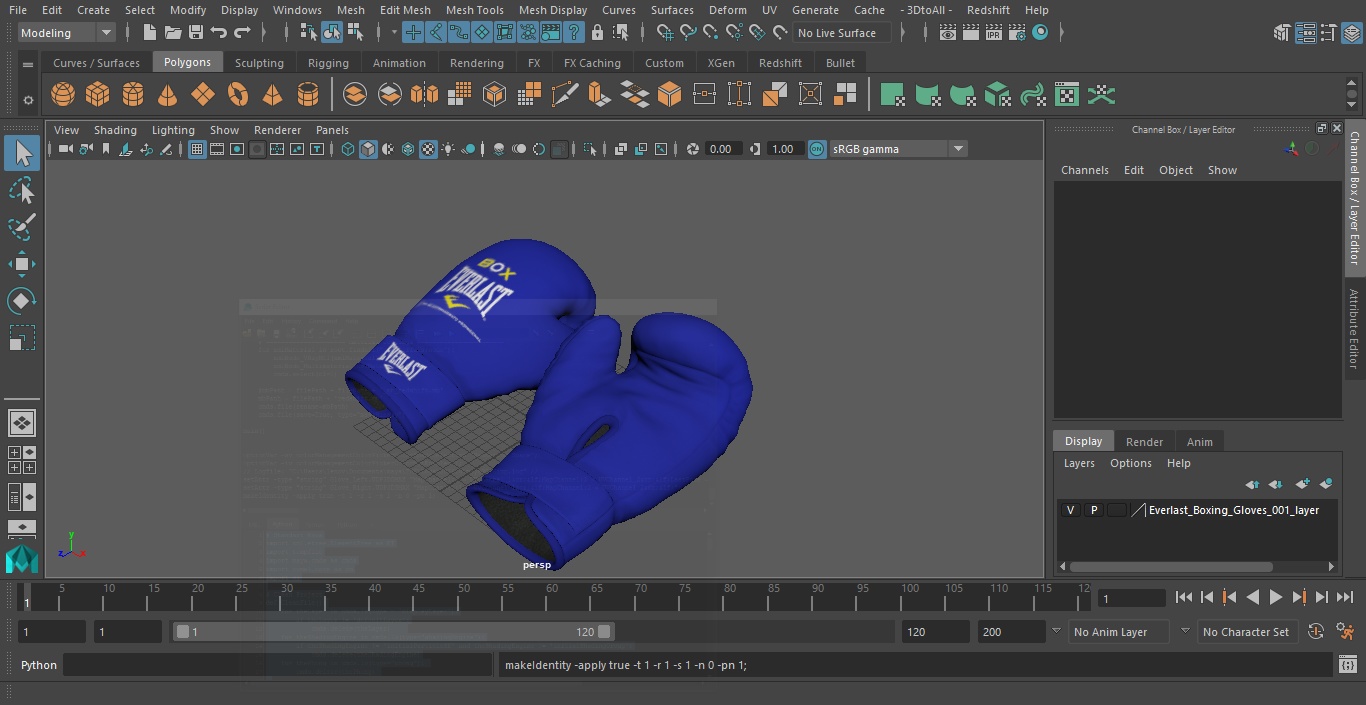Activate the Move tool in toolbox
1366x705 pixels.
[21, 264]
